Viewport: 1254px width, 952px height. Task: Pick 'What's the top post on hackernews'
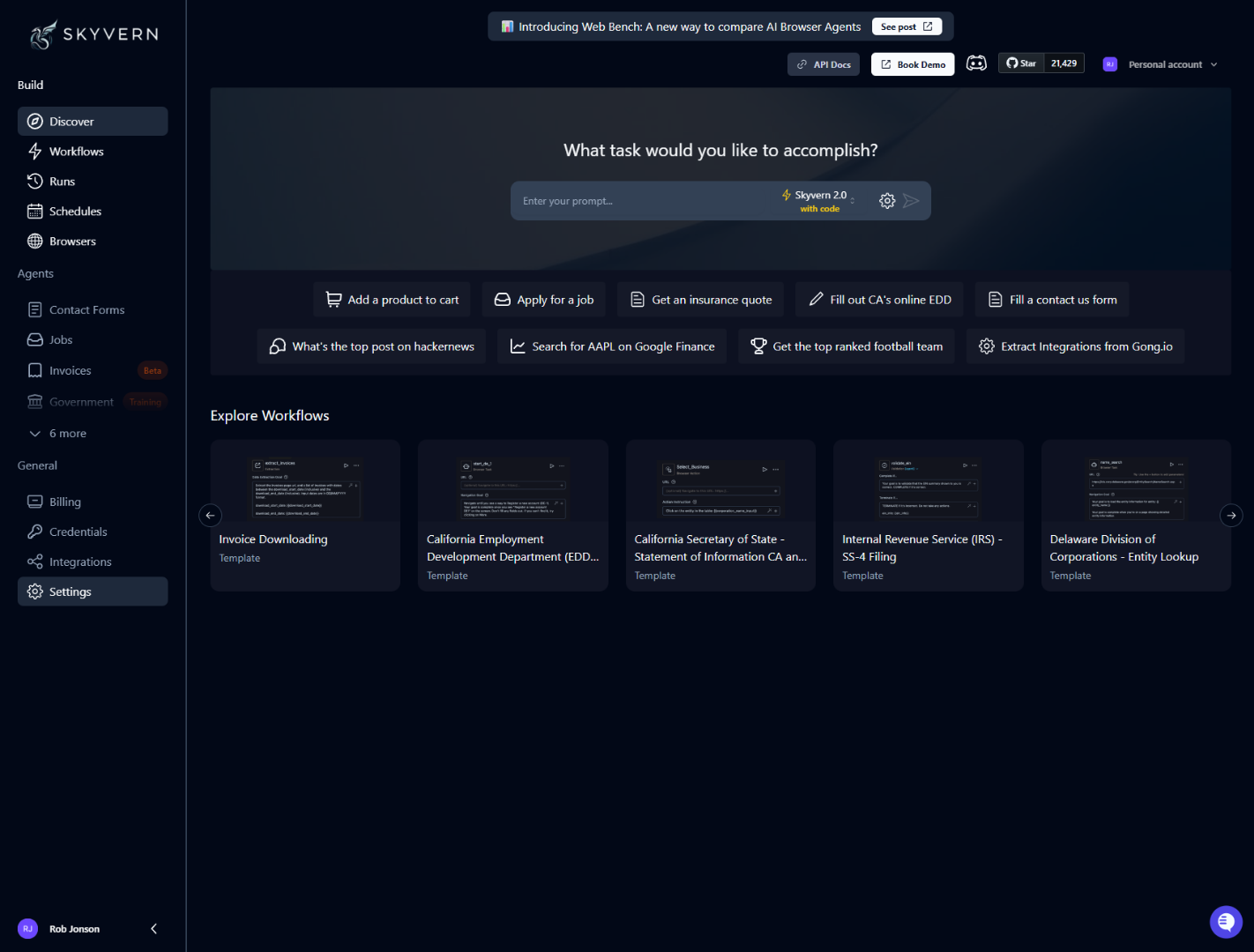coord(372,346)
